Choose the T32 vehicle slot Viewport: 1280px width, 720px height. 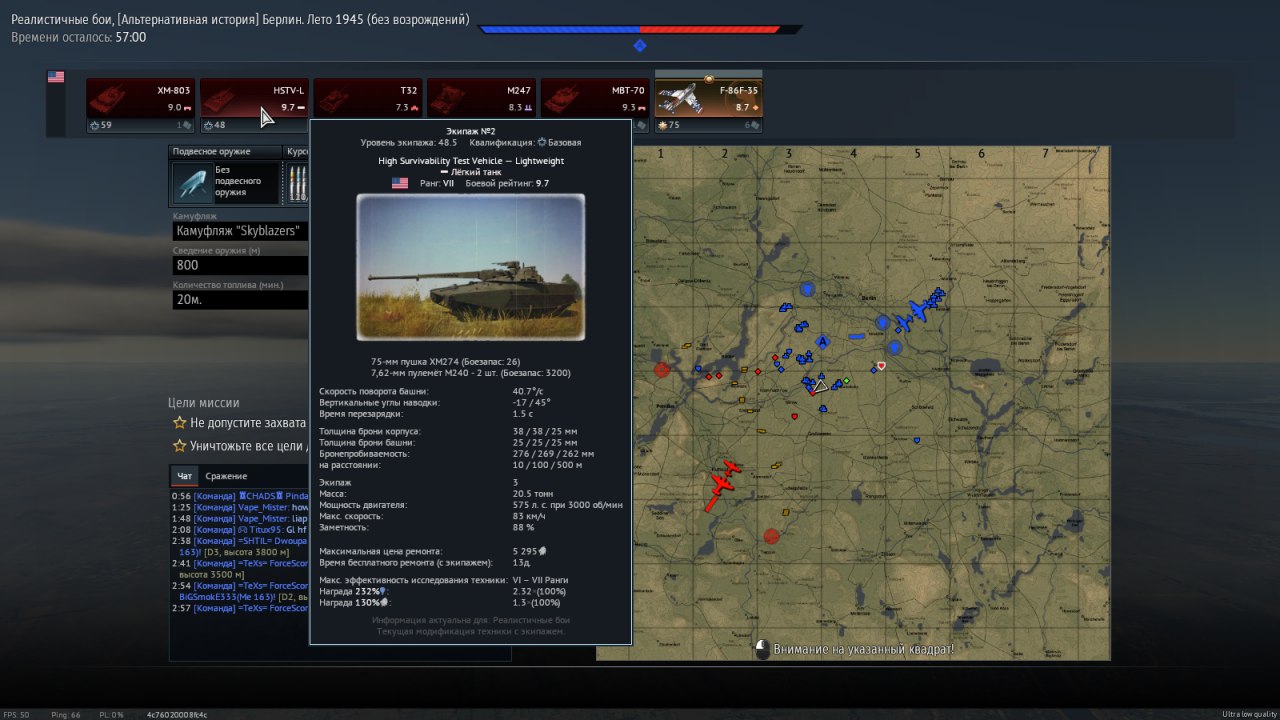tap(368, 98)
